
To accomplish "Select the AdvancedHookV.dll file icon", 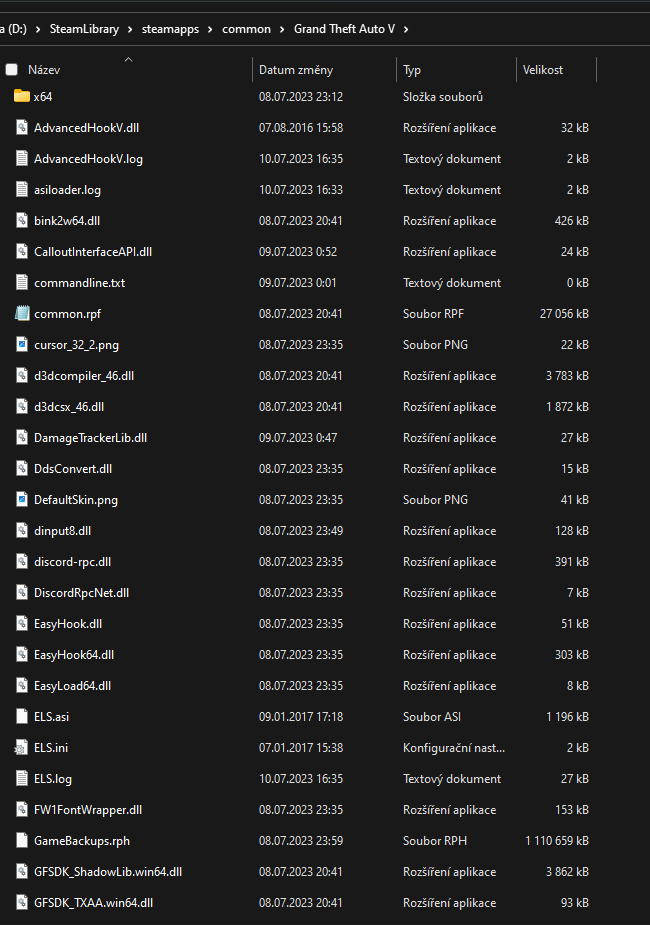I will 22,127.
